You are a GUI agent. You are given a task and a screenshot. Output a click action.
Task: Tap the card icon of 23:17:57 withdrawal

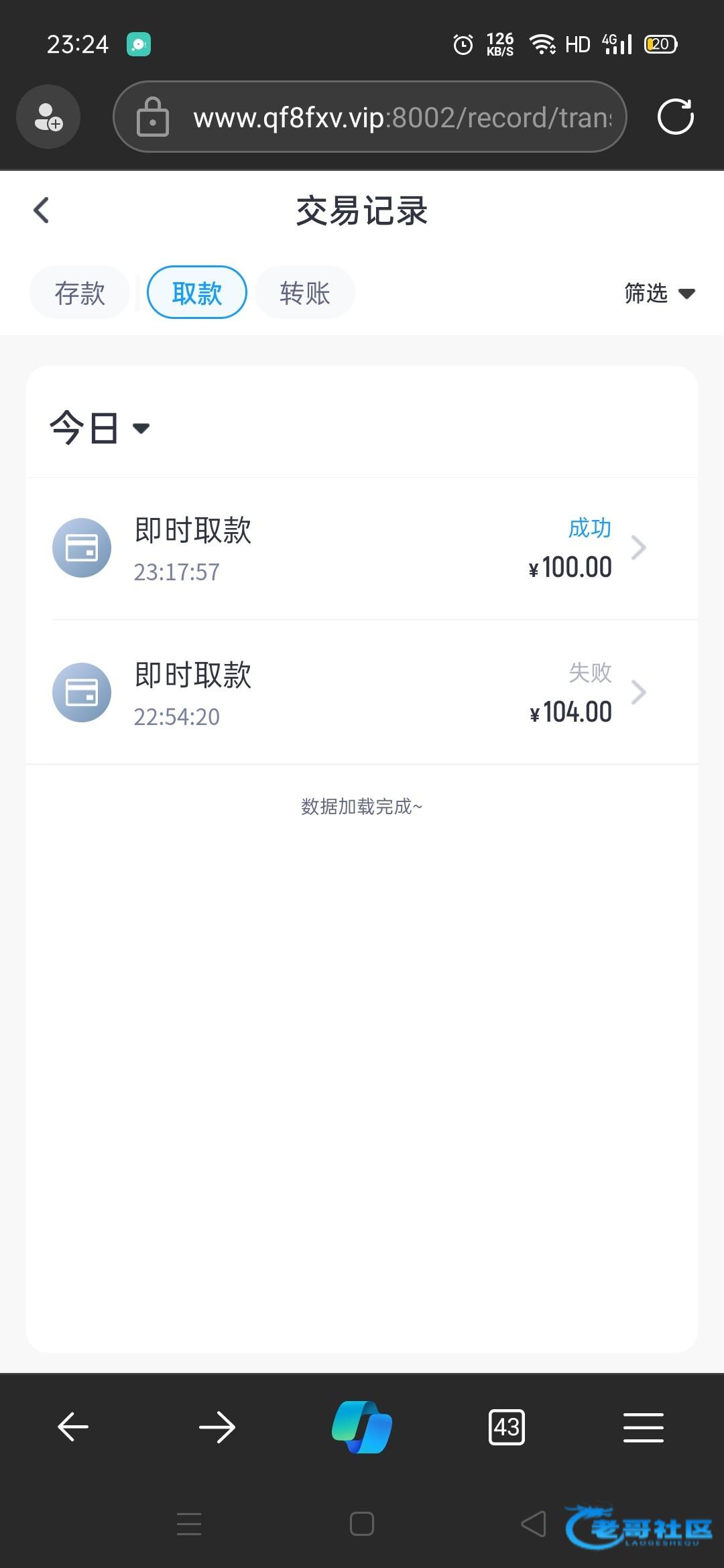tap(82, 547)
